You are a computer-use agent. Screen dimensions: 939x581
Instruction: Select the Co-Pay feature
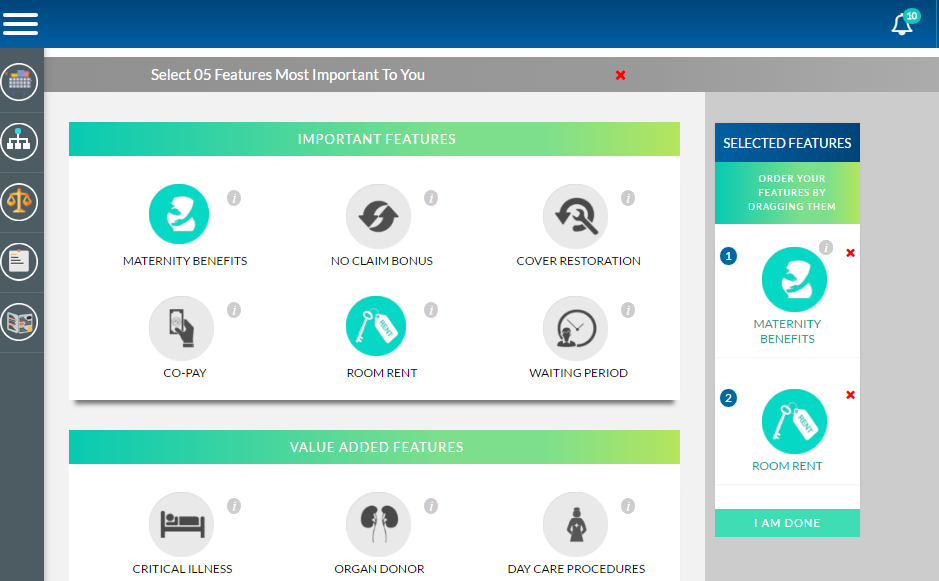click(181, 328)
